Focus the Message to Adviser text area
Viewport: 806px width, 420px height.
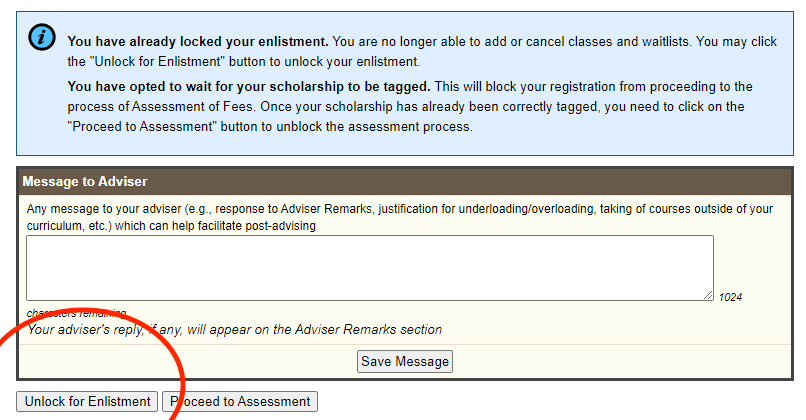(x=370, y=268)
